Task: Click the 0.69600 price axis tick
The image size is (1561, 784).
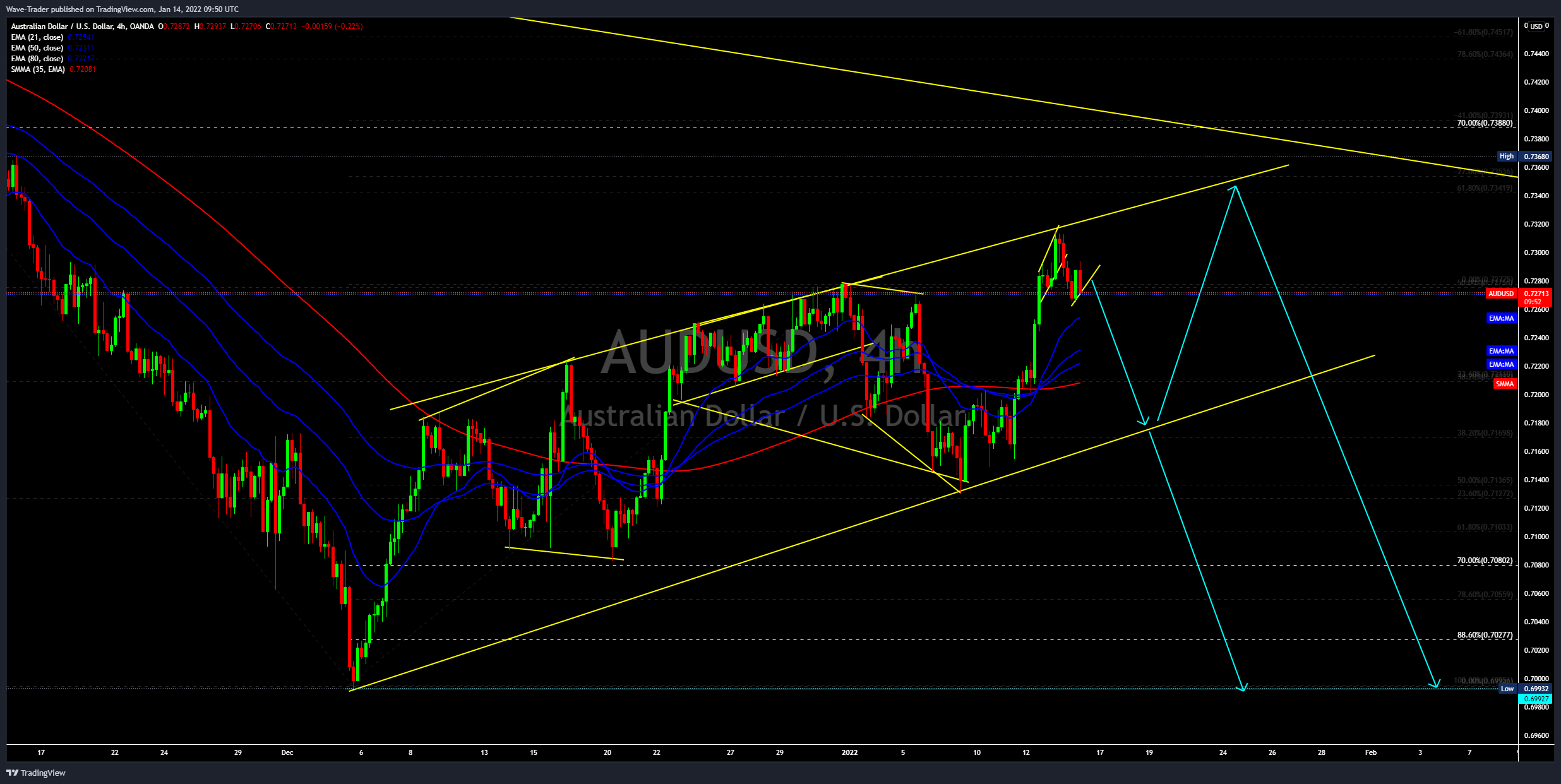Action: (x=1536, y=735)
